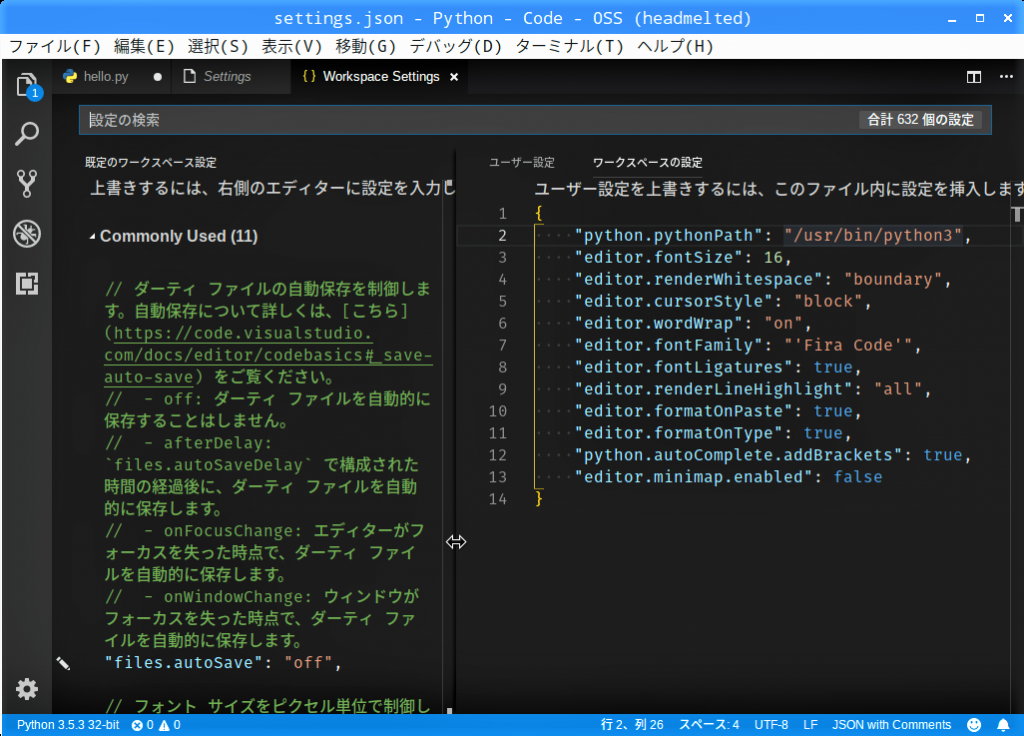The width and height of the screenshot is (1024, 736).
Task: Switch to the hello.py tab
Action: (105, 77)
